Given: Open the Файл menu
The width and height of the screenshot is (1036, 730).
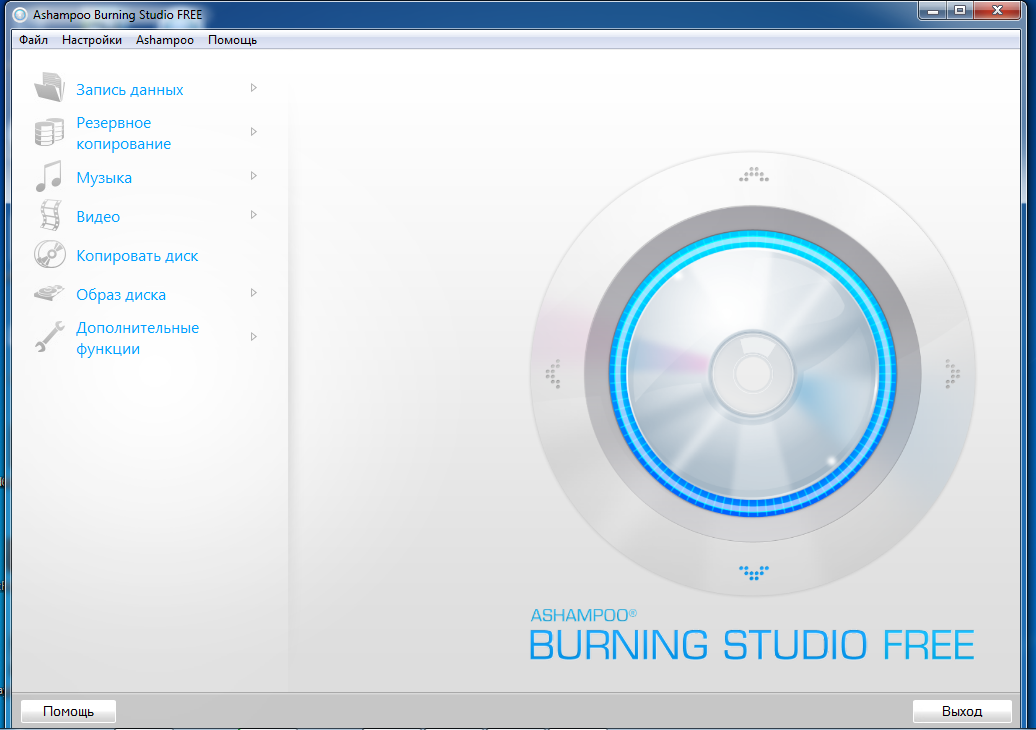Looking at the screenshot, I should point(33,40).
